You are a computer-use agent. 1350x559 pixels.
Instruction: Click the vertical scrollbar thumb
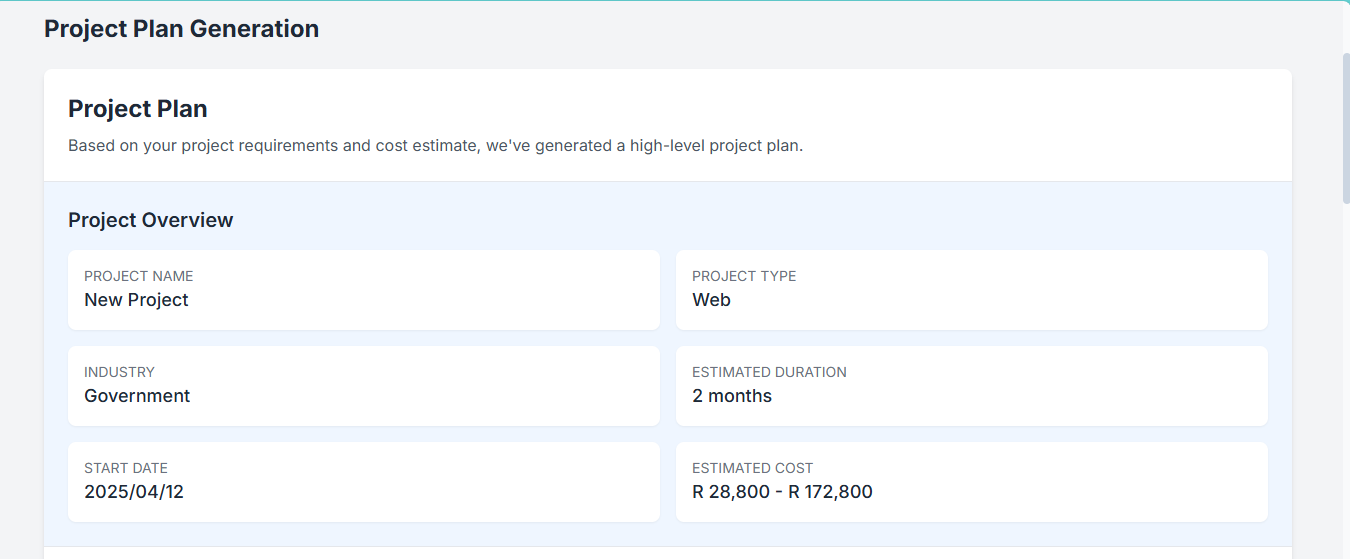point(1346,127)
